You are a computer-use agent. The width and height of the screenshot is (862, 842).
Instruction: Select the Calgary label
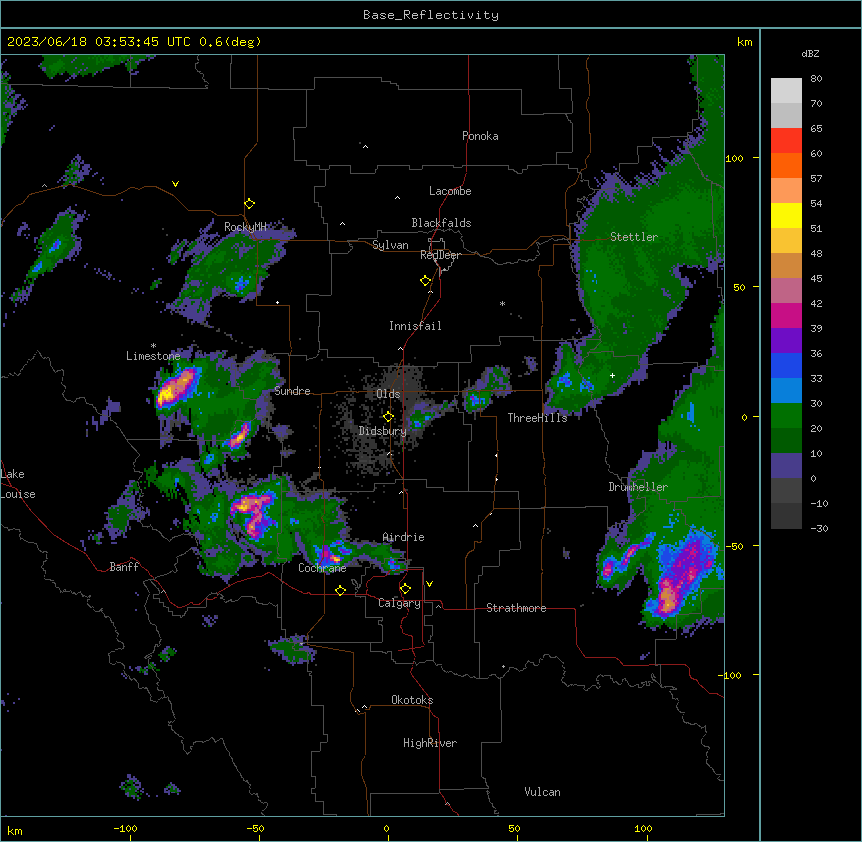click(399, 603)
